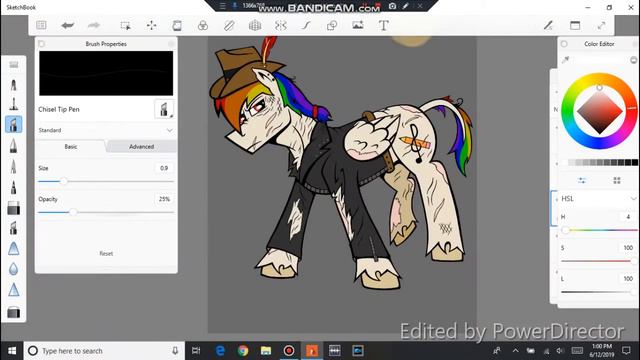Open the HSL color mode dropdown
The height and width of the screenshot is (360, 640).
598,199
